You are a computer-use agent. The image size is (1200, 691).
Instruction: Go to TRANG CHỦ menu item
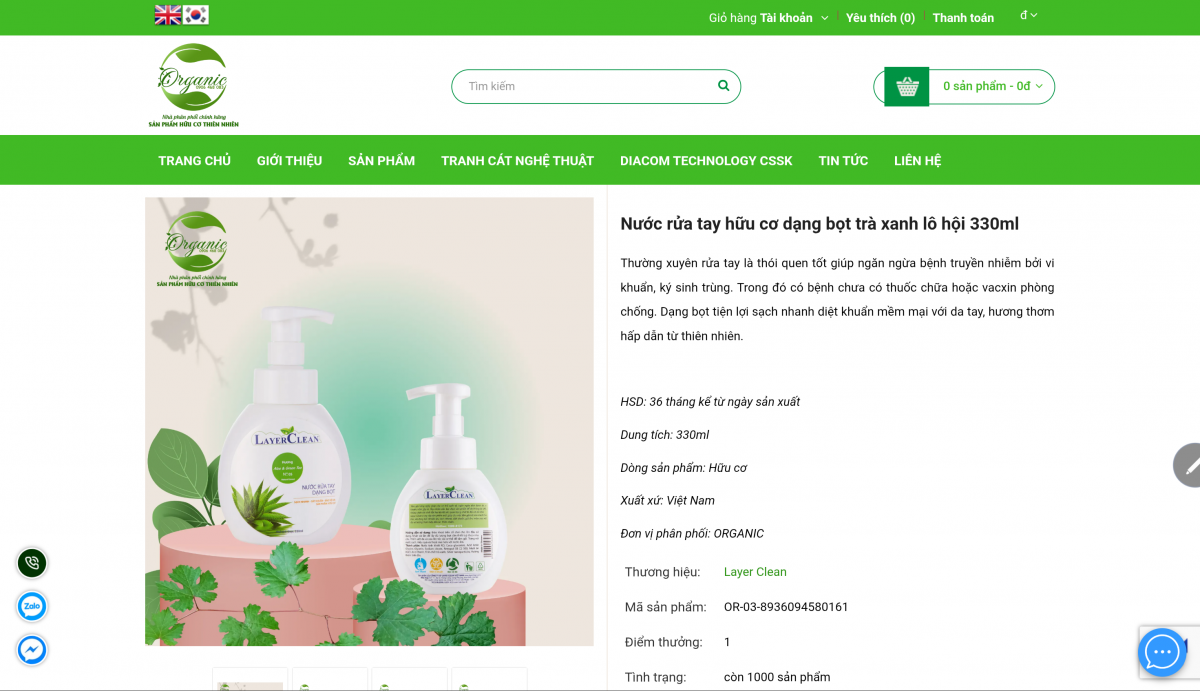click(x=194, y=160)
